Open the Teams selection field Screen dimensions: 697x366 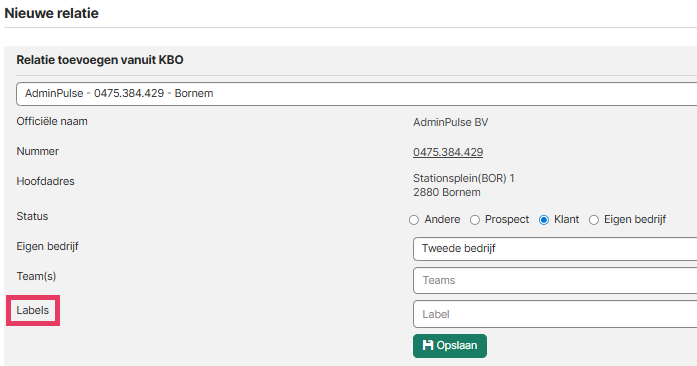pos(555,280)
